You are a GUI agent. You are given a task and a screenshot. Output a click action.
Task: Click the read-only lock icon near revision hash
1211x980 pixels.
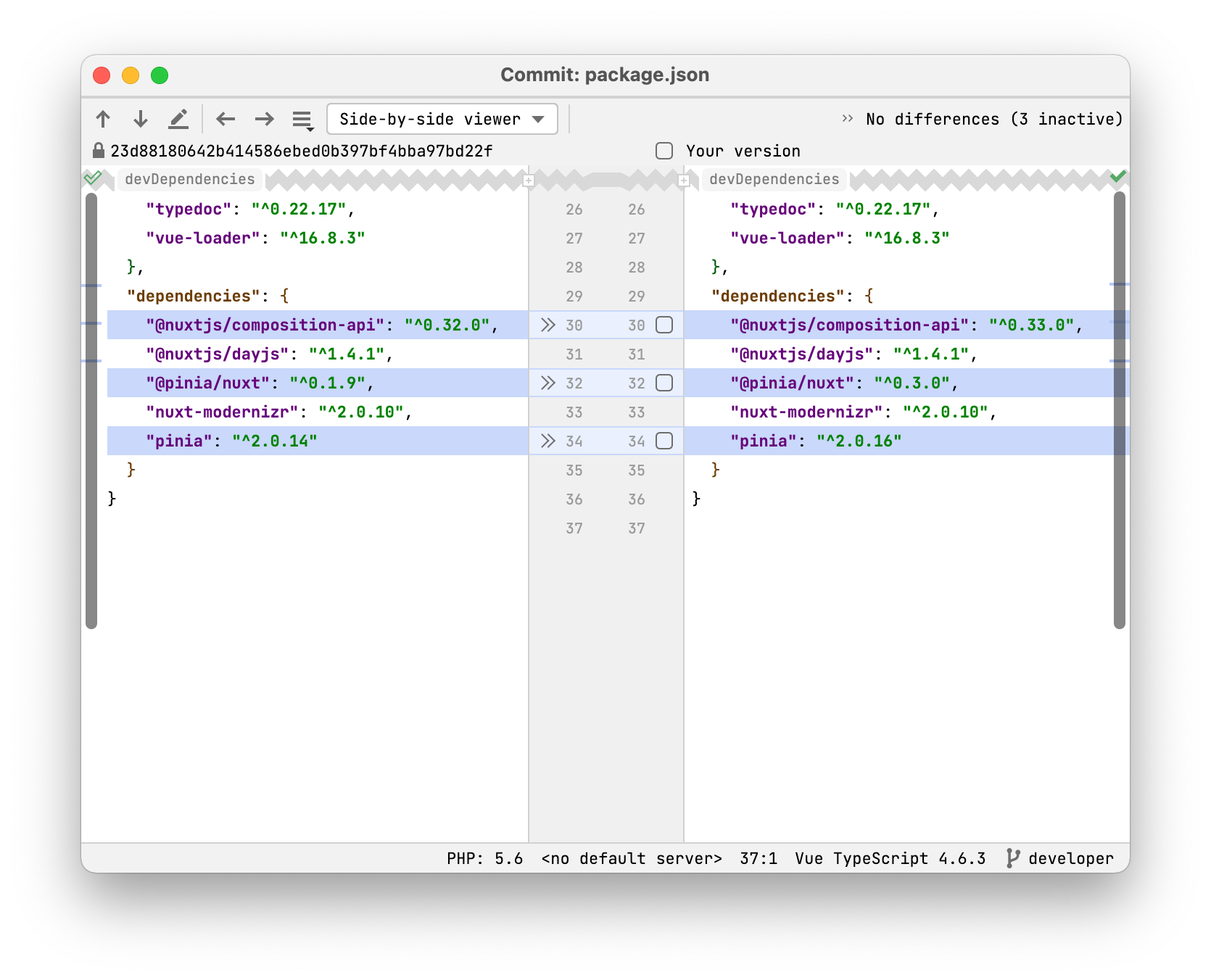99,151
